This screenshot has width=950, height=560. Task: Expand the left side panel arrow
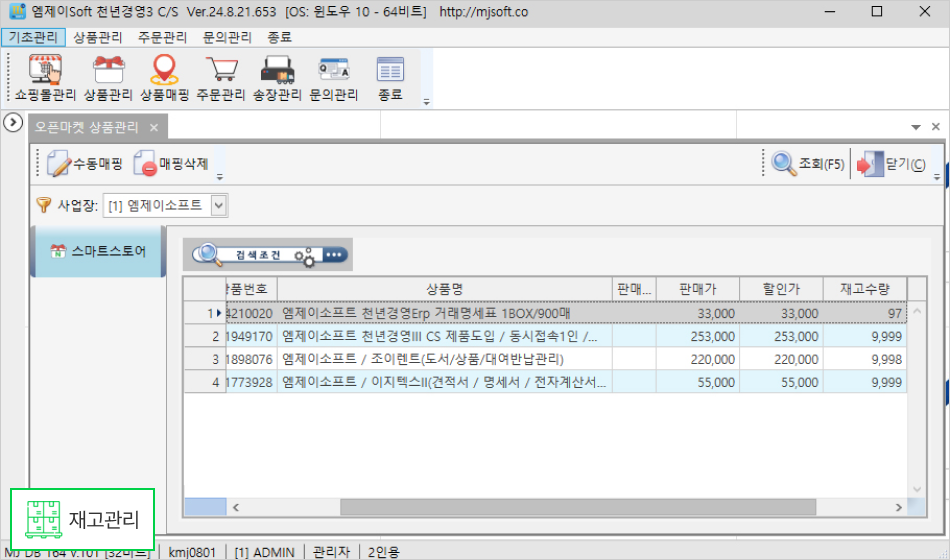coord(13,122)
